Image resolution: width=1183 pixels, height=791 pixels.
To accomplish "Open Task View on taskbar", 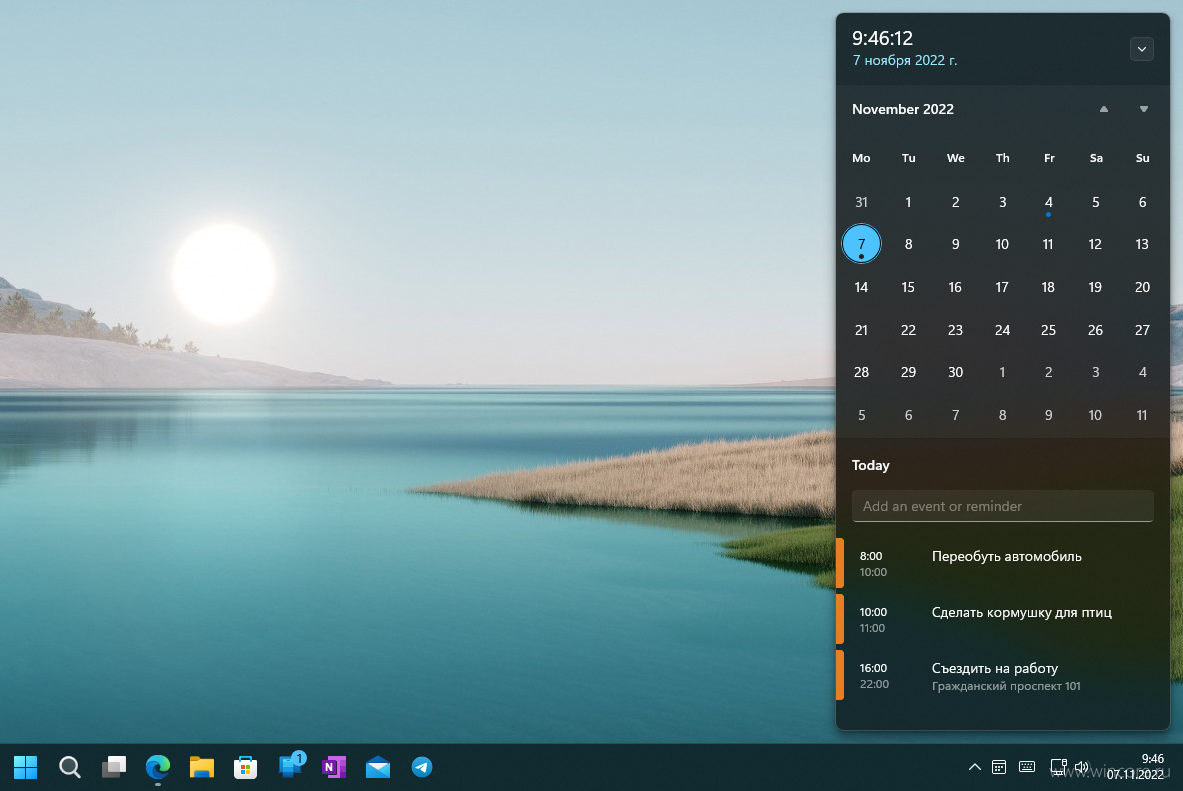I will pos(114,767).
